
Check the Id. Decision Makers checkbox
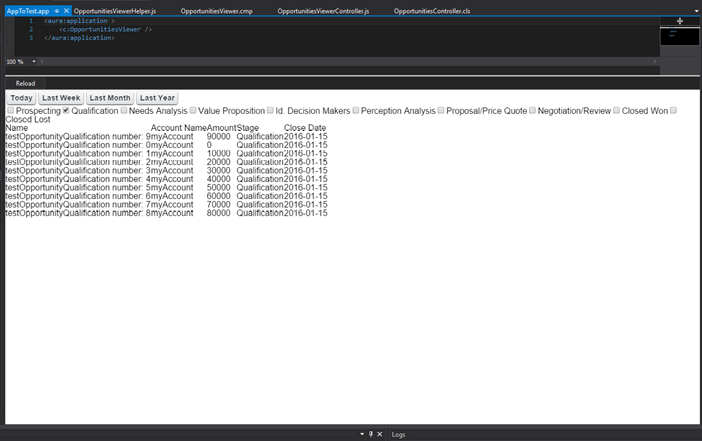point(270,110)
